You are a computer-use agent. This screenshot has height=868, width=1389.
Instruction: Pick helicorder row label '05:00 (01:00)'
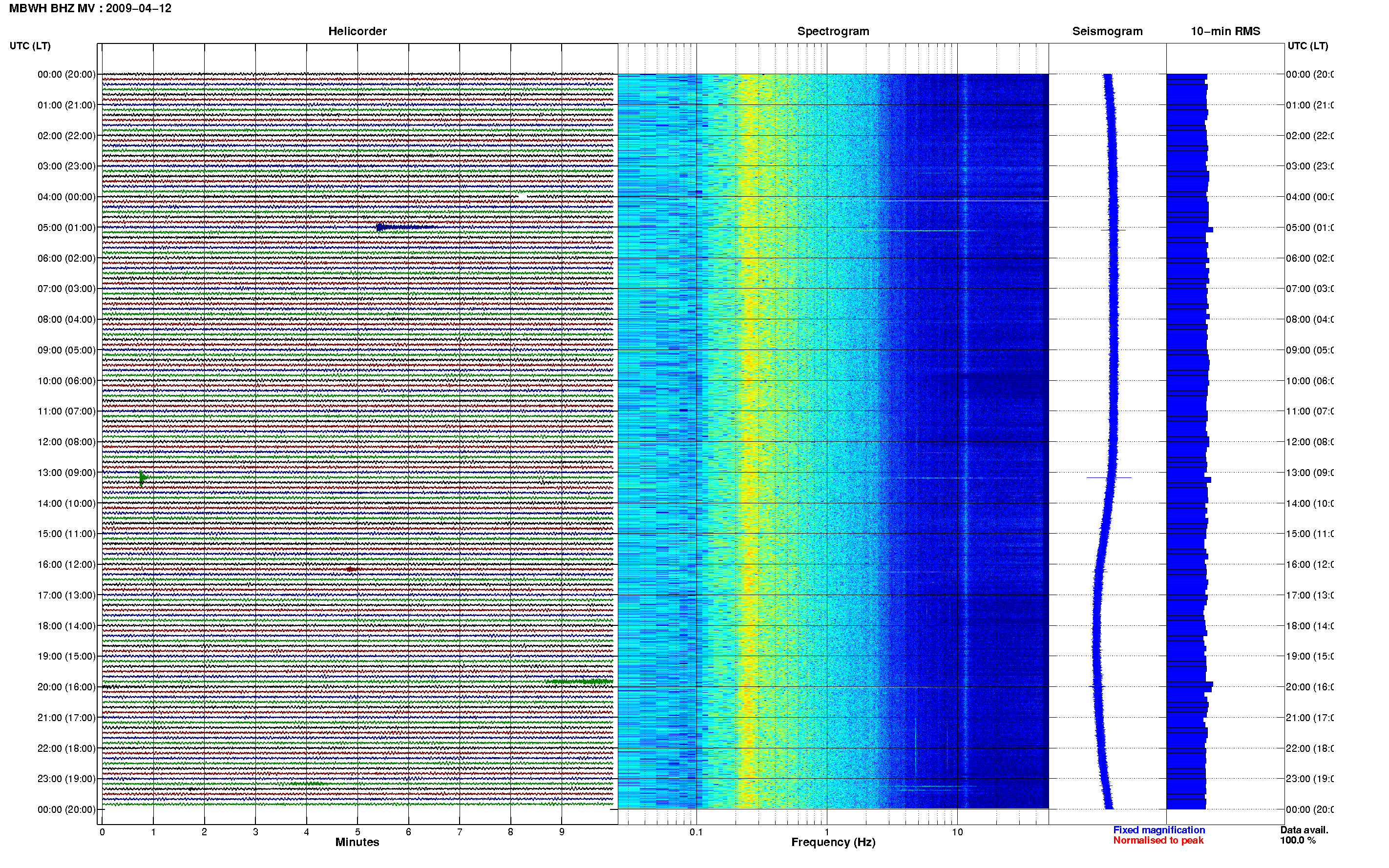(x=66, y=227)
